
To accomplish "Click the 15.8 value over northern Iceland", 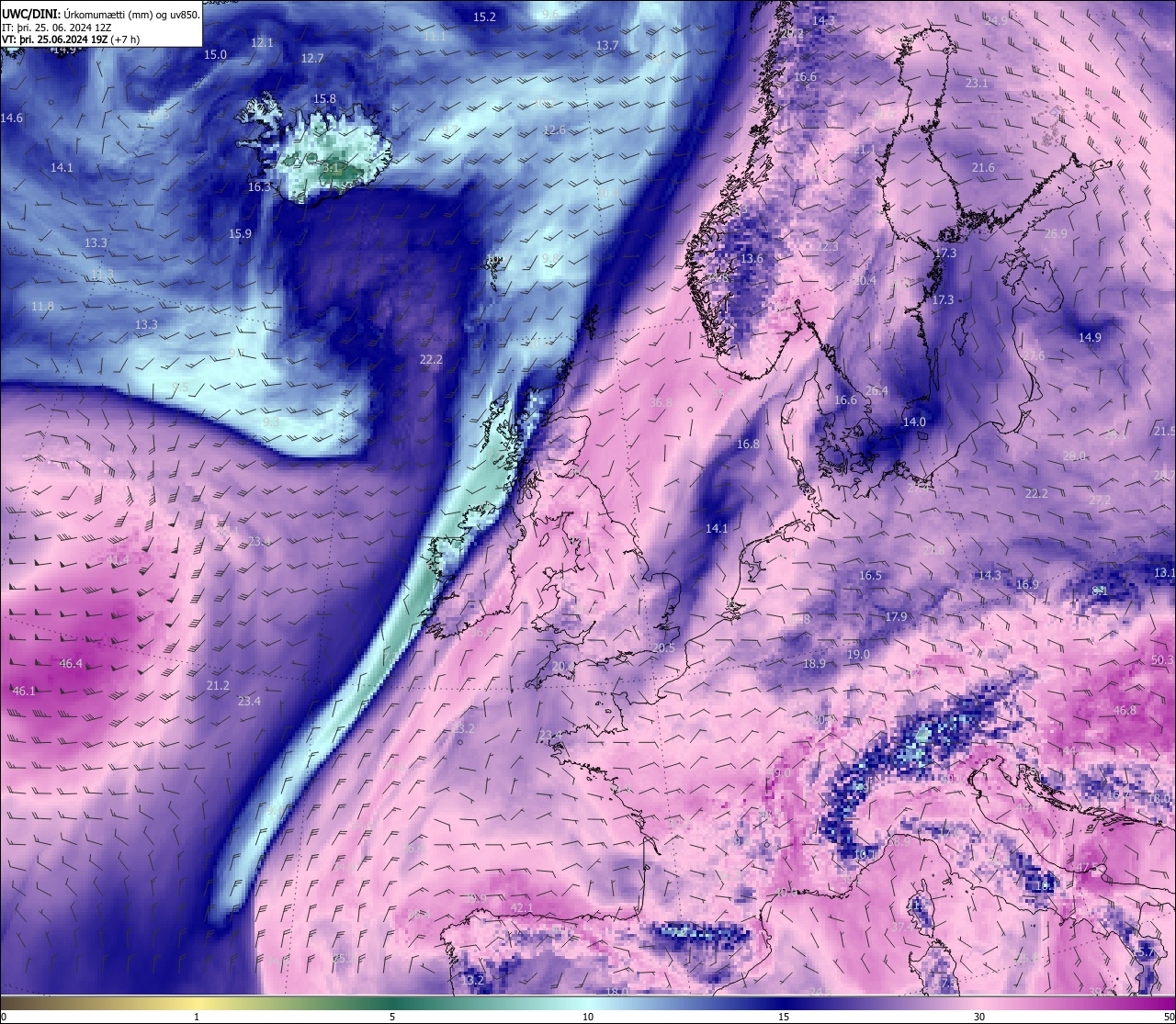I will coord(324,98).
